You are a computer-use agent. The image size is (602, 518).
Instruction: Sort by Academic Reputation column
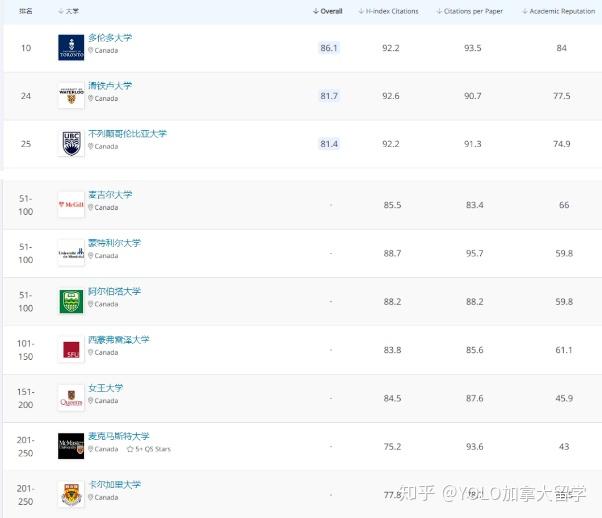(x=562, y=11)
